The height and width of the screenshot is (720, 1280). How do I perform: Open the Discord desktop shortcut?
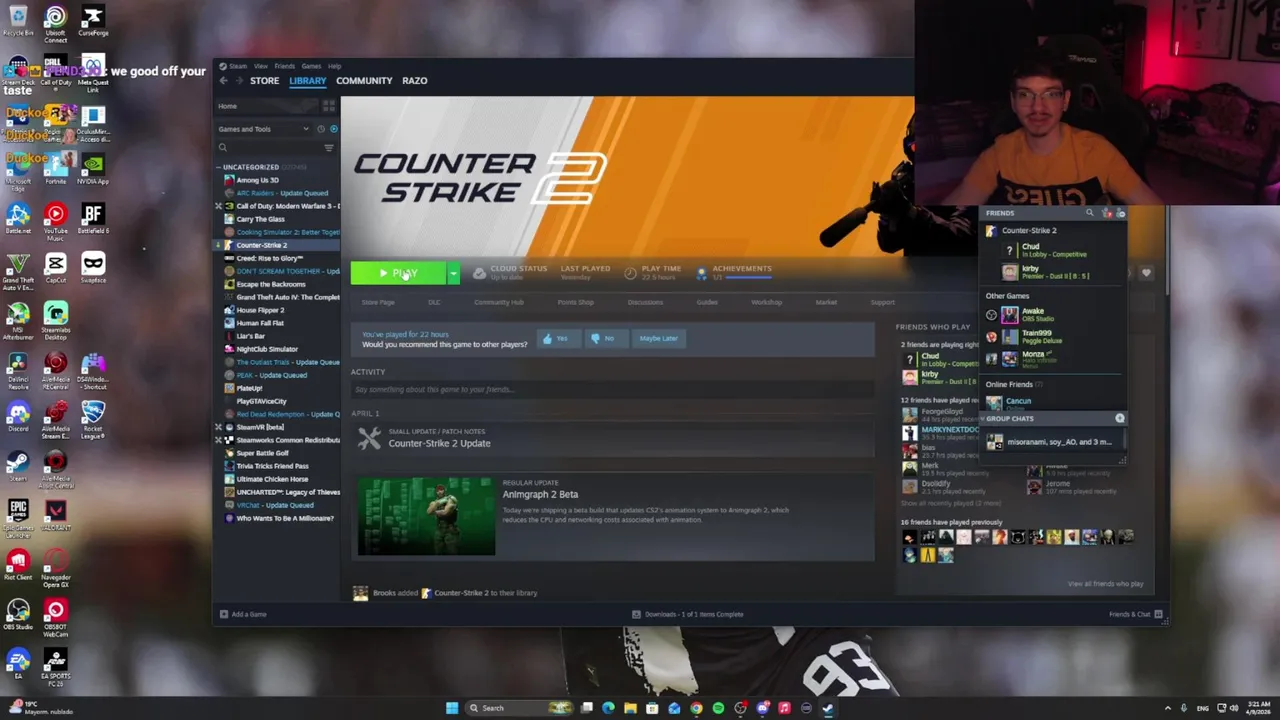(x=18, y=415)
